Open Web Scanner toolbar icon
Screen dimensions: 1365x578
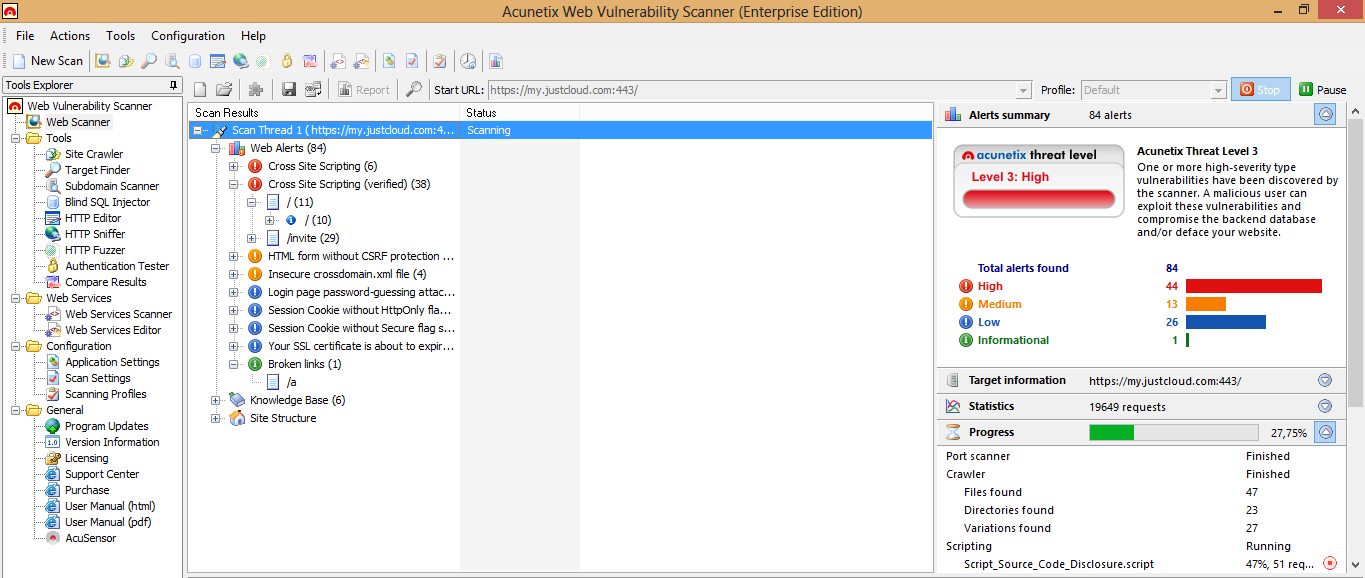click(x=102, y=61)
